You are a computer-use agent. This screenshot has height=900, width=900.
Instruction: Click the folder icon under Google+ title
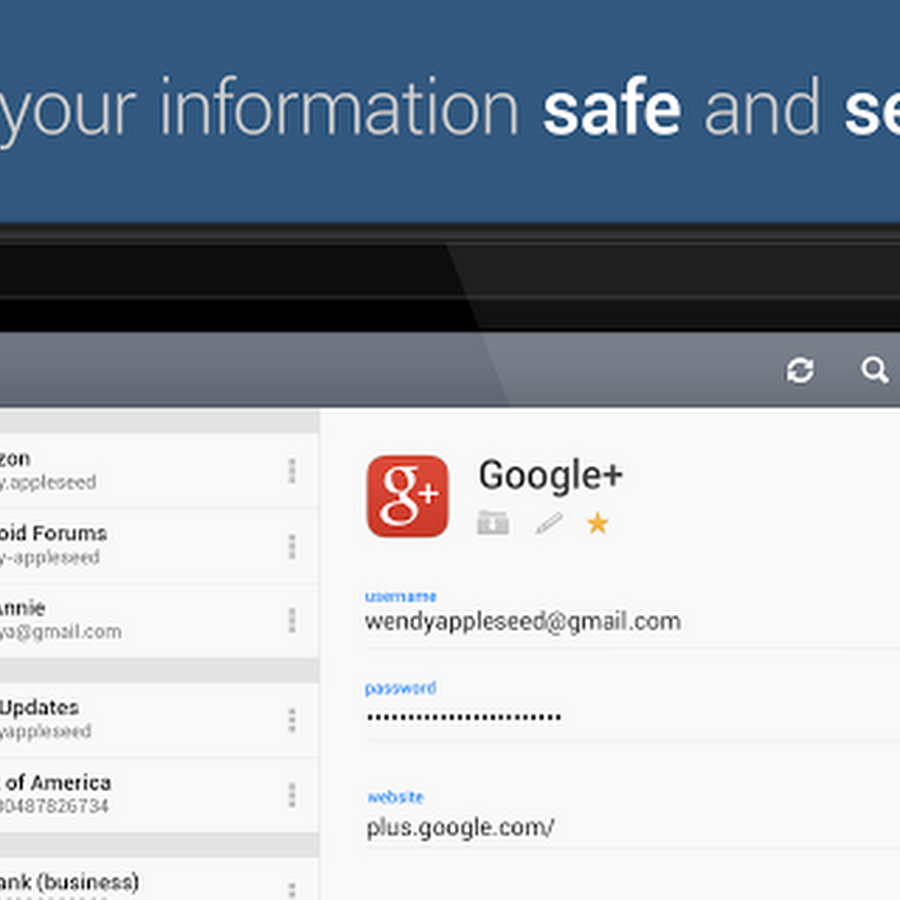point(493,522)
